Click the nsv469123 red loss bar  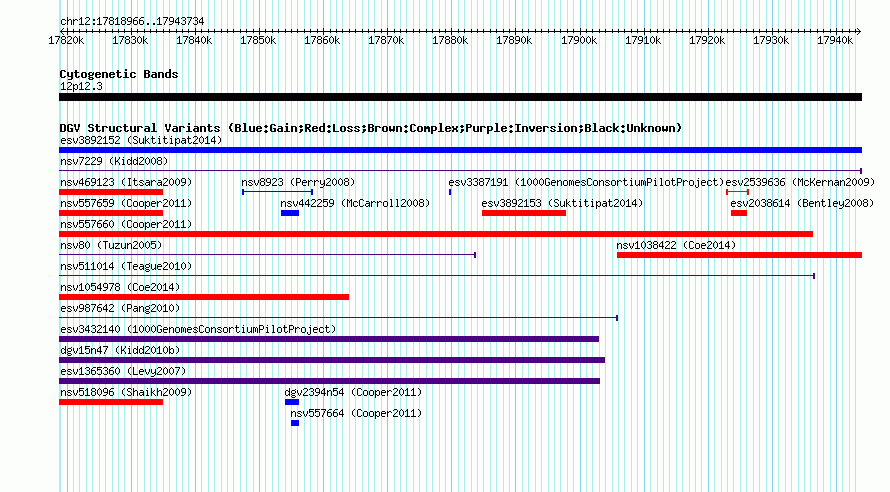click(x=111, y=192)
